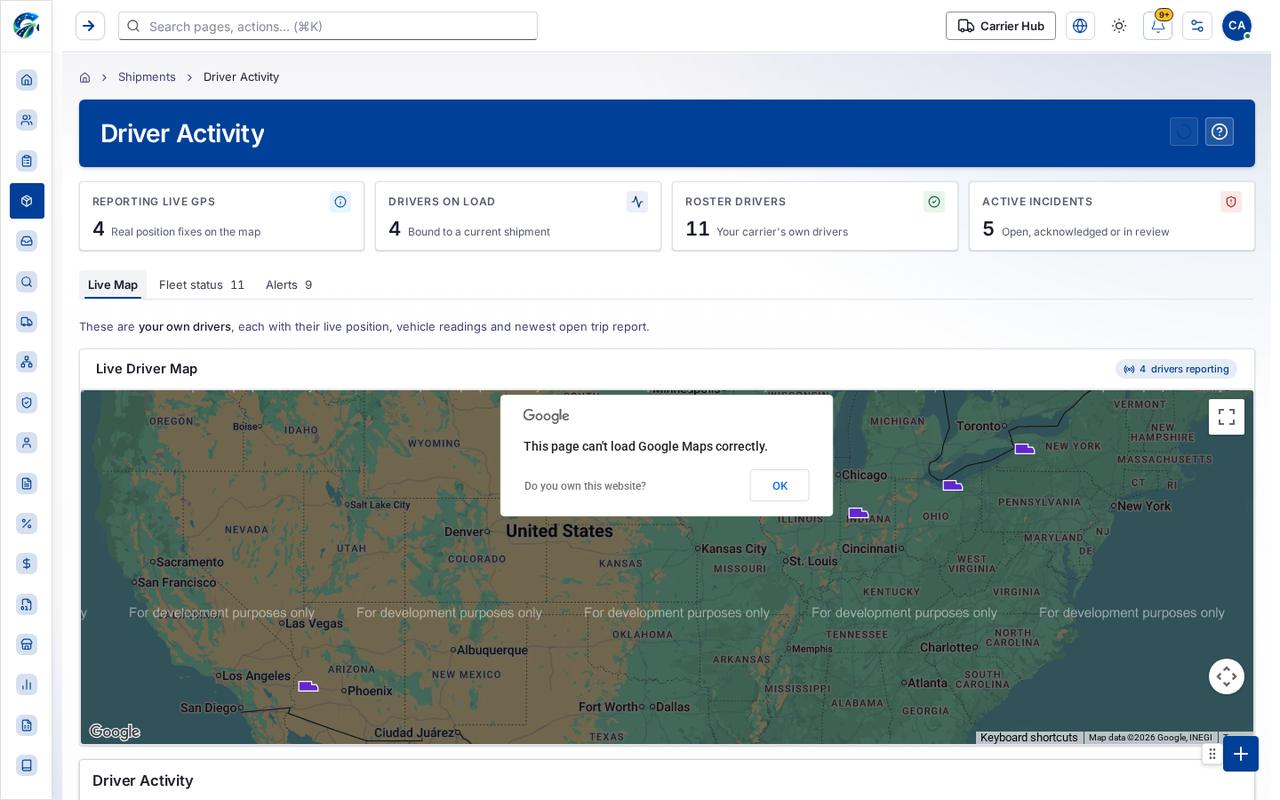Click the shield check icon in sidebar
The width and height of the screenshot is (1280, 800).
click(x=27, y=402)
